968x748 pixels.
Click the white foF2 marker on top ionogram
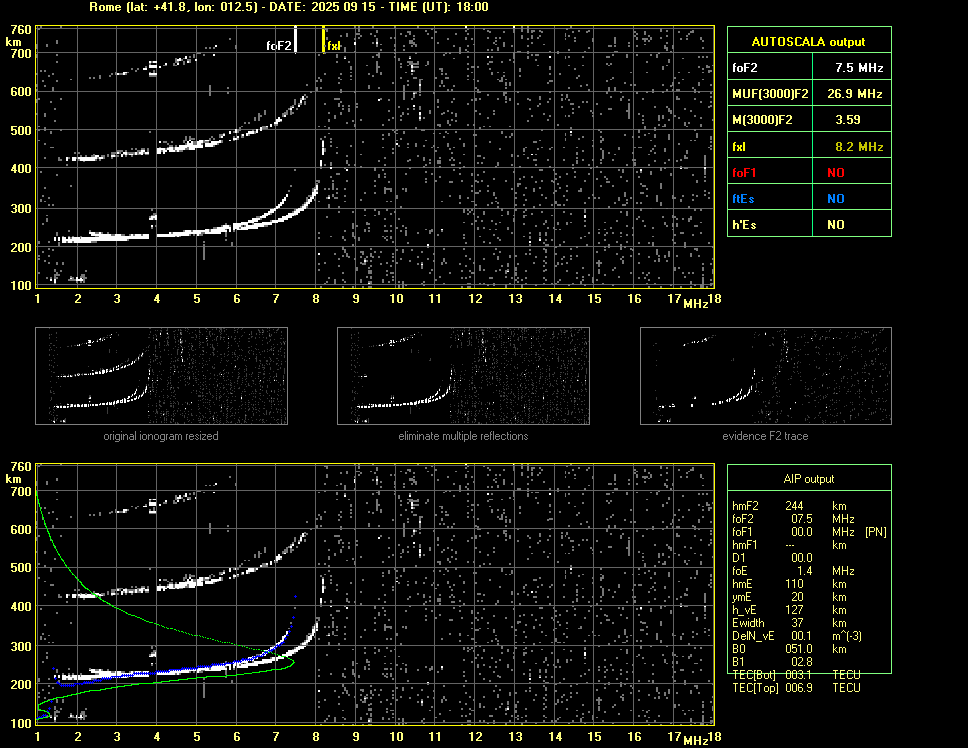click(296, 39)
